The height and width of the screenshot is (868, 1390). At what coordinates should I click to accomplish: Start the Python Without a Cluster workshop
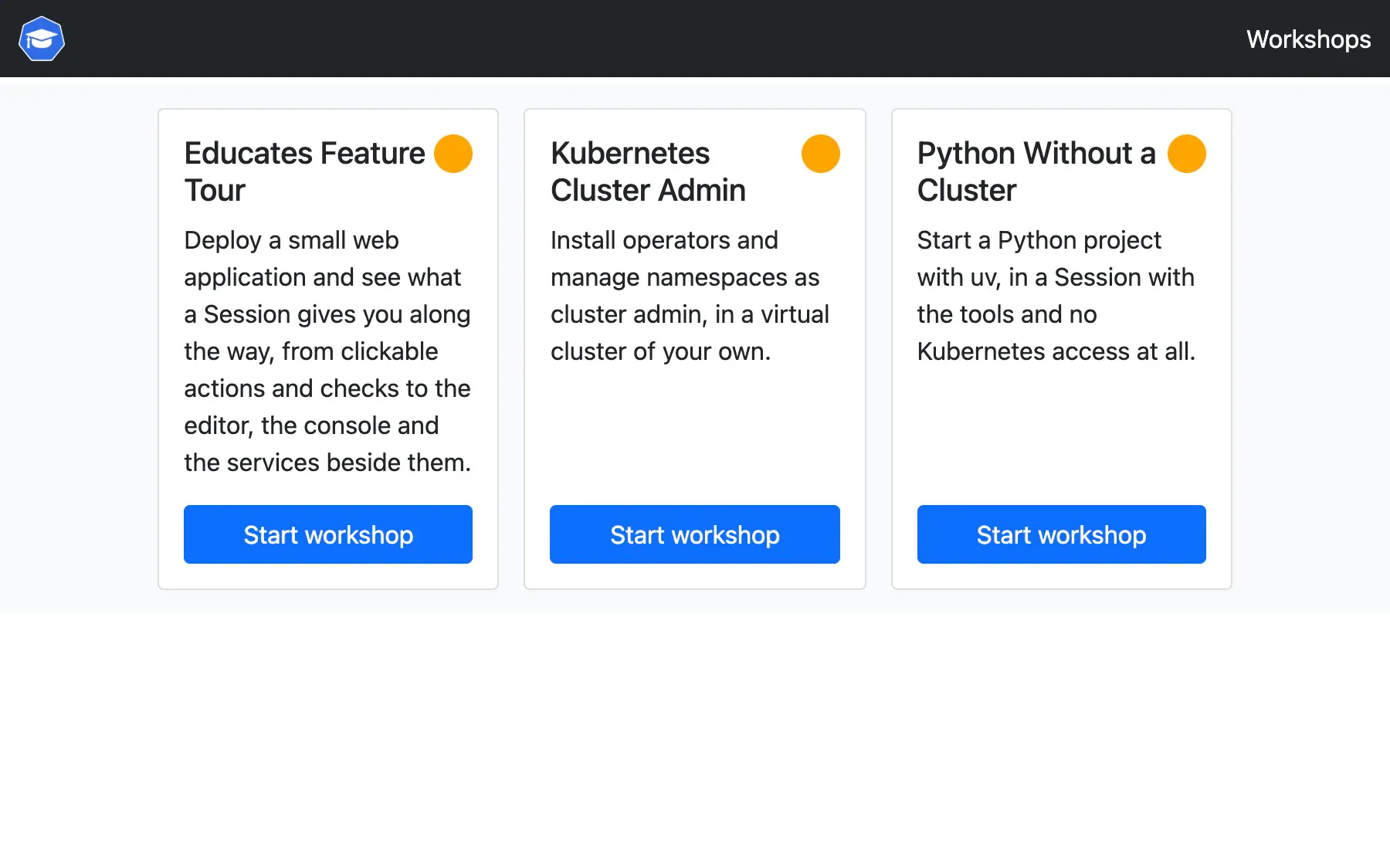[1062, 534]
